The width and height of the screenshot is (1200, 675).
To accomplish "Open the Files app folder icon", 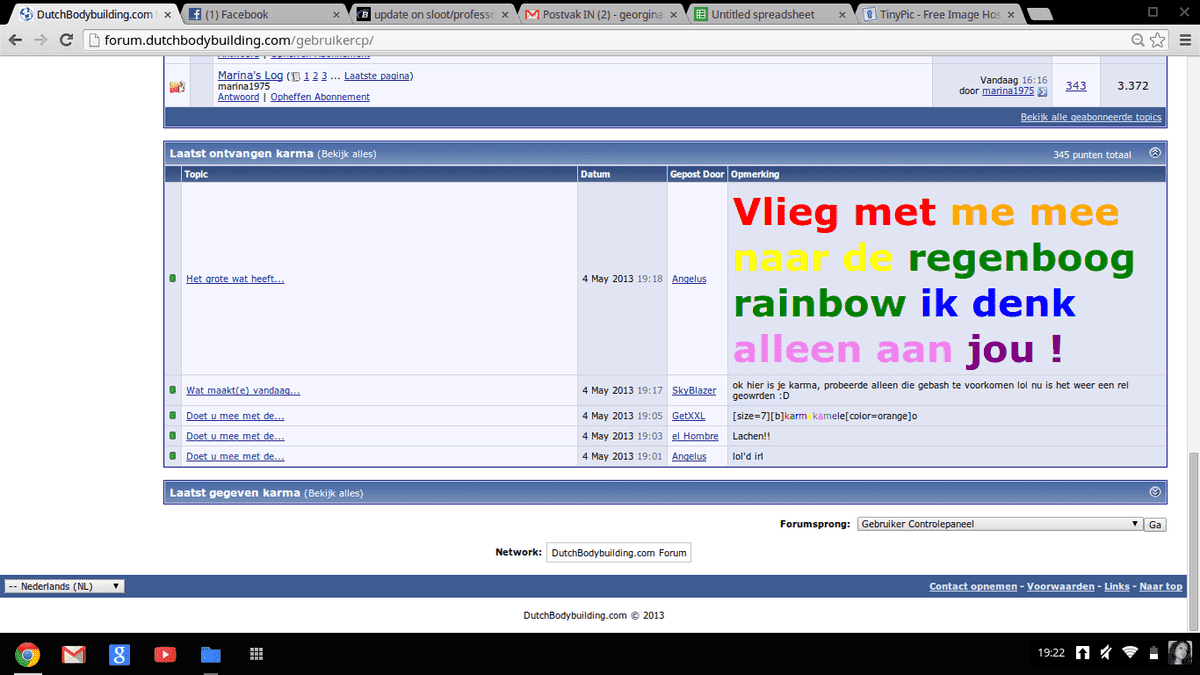I will click(x=210, y=655).
